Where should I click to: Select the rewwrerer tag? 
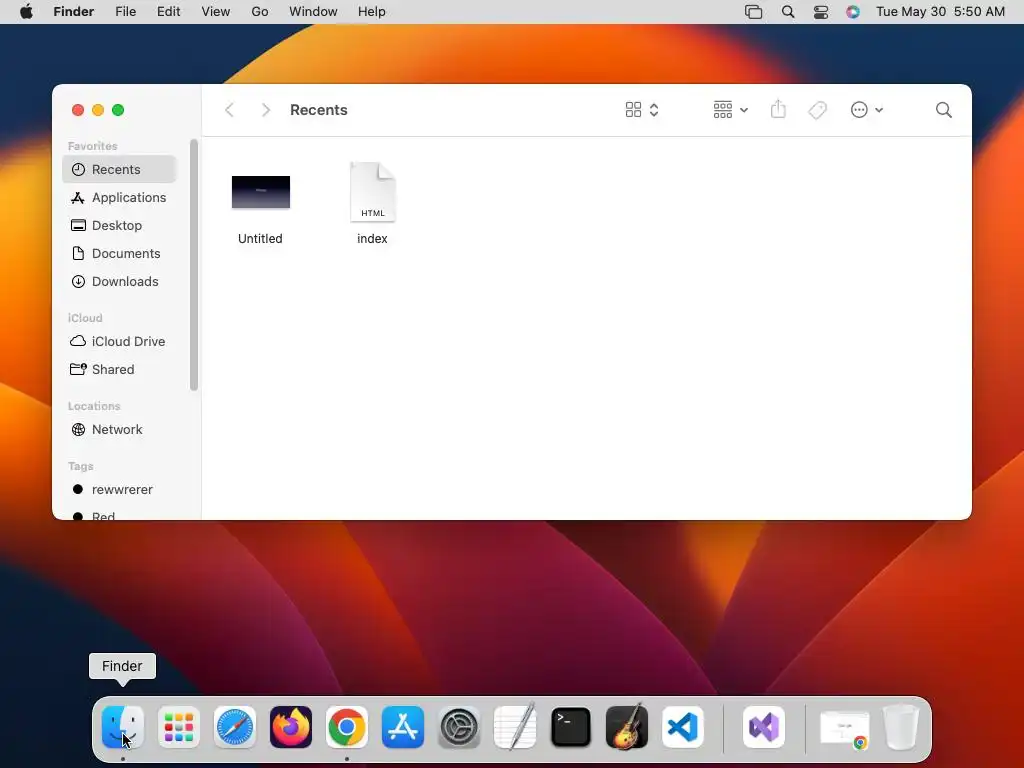[120, 490]
